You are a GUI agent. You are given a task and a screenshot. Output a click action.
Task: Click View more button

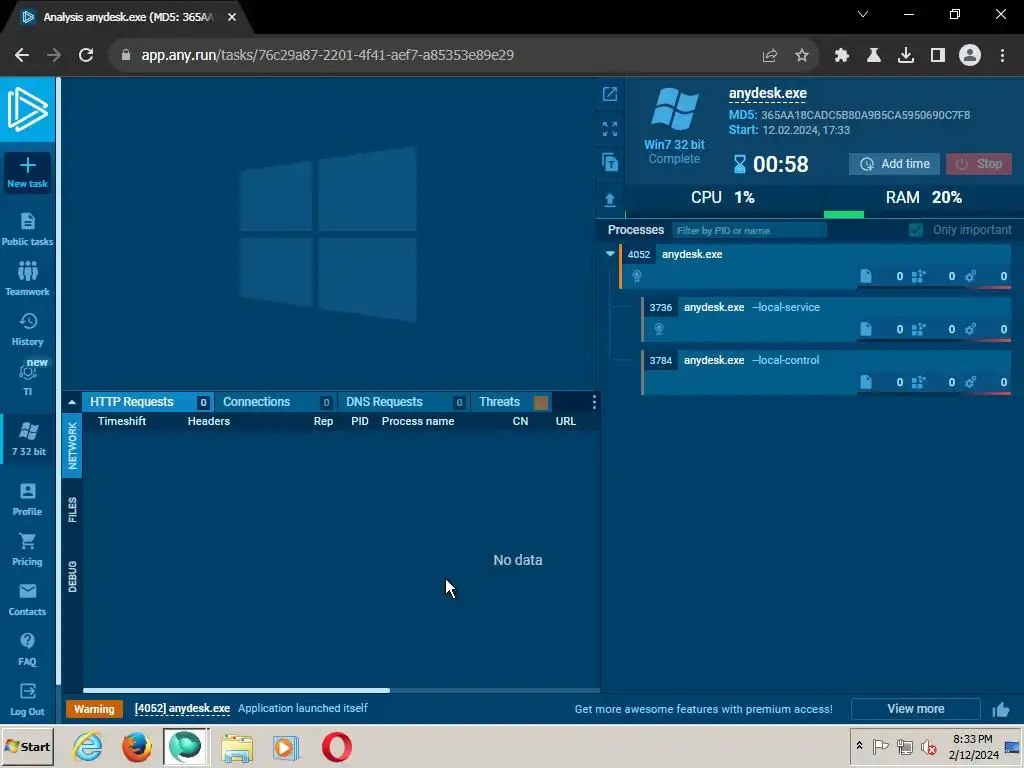click(x=916, y=709)
